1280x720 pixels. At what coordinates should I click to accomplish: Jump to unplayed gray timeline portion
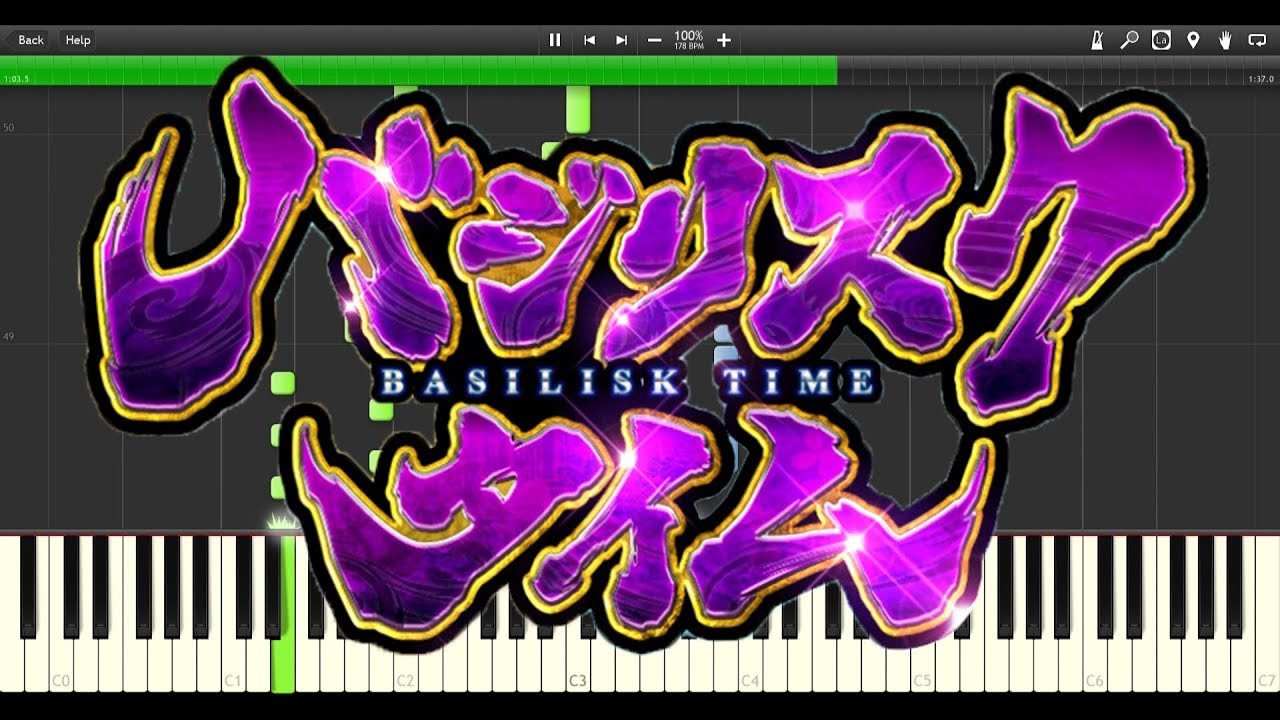pyautogui.click(x=1040, y=68)
